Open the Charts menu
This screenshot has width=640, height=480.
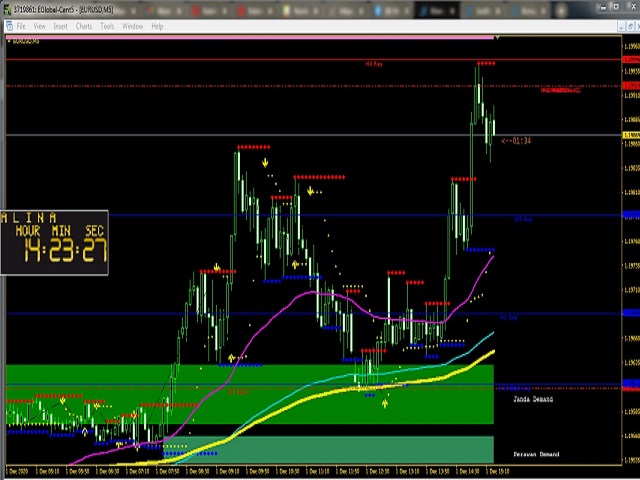pyautogui.click(x=84, y=27)
